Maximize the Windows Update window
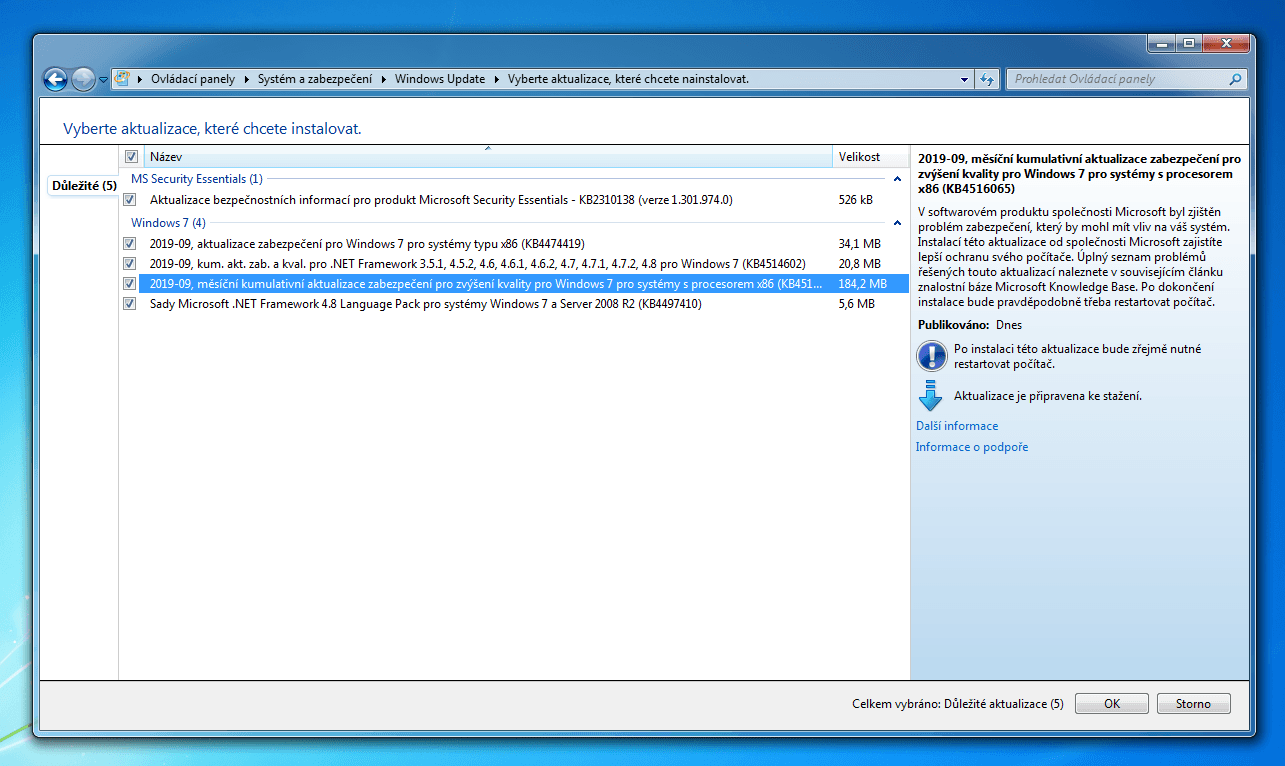1285x766 pixels. tap(1188, 43)
